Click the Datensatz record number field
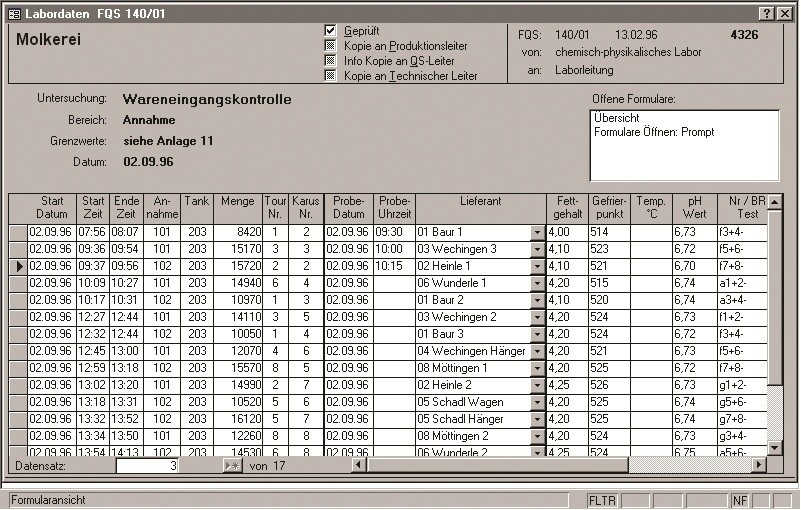The height and width of the screenshot is (510, 801). 148,465
